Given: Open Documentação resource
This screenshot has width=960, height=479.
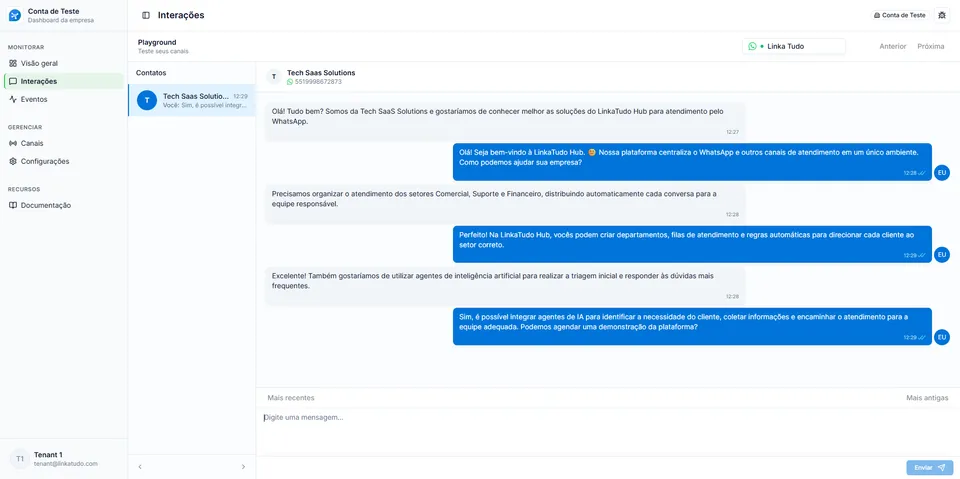Looking at the screenshot, I should [x=64, y=205].
